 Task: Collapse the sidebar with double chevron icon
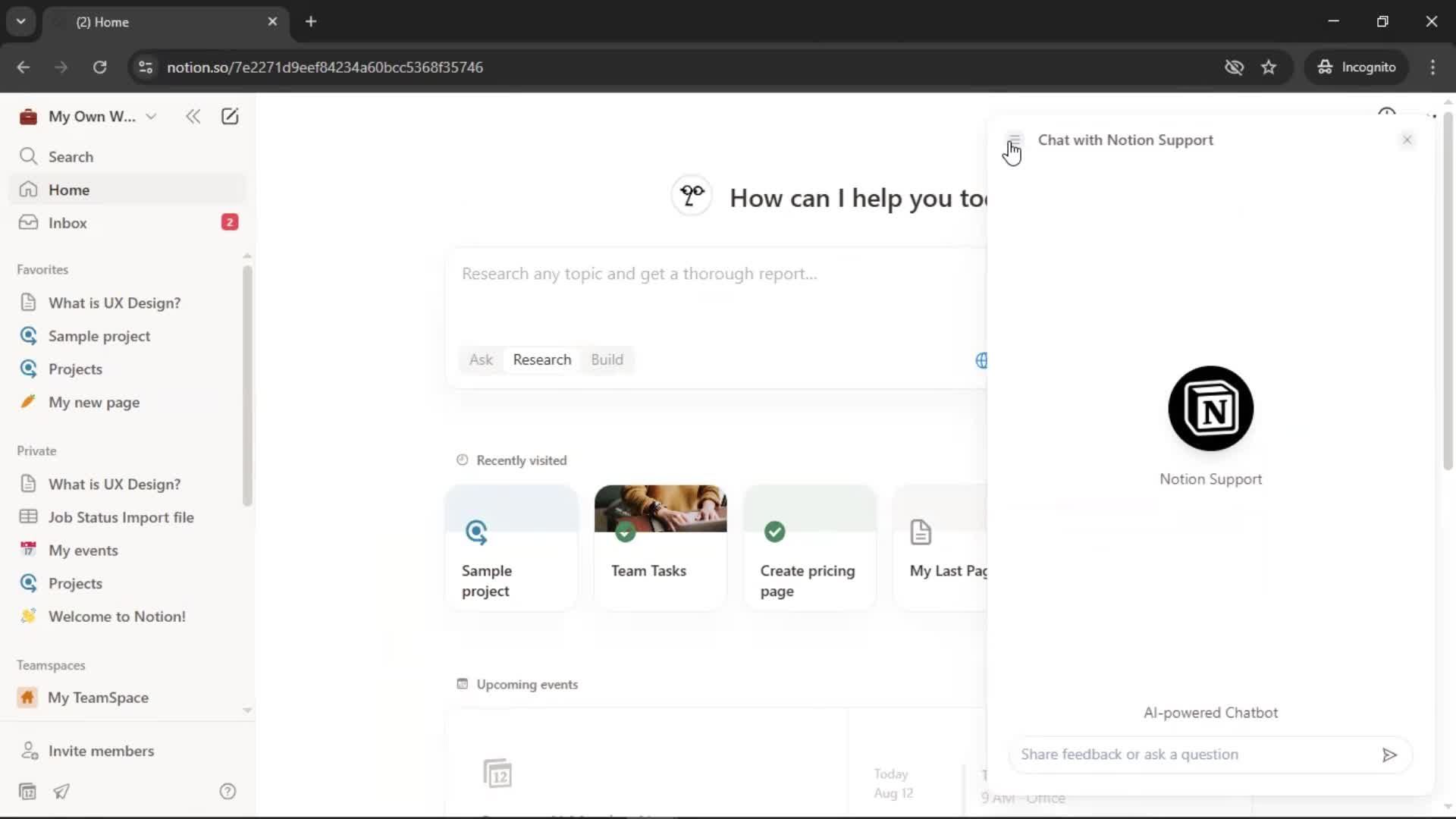pyautogui.click(x=193, y=116)
